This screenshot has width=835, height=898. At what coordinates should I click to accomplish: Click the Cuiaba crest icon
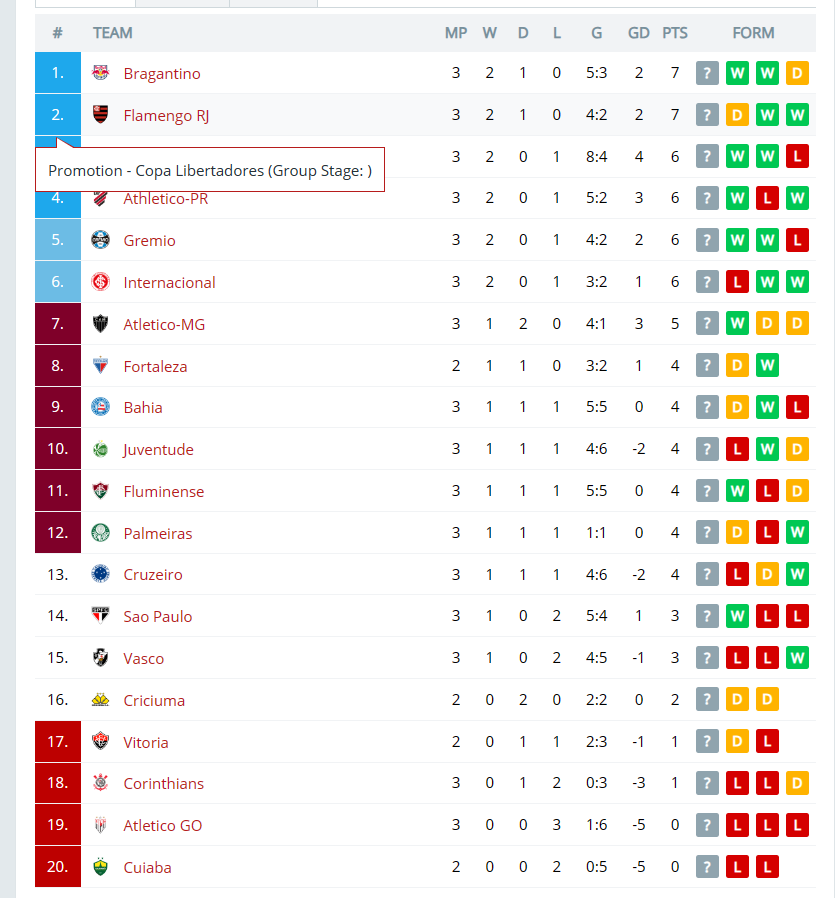coord(101,867)
